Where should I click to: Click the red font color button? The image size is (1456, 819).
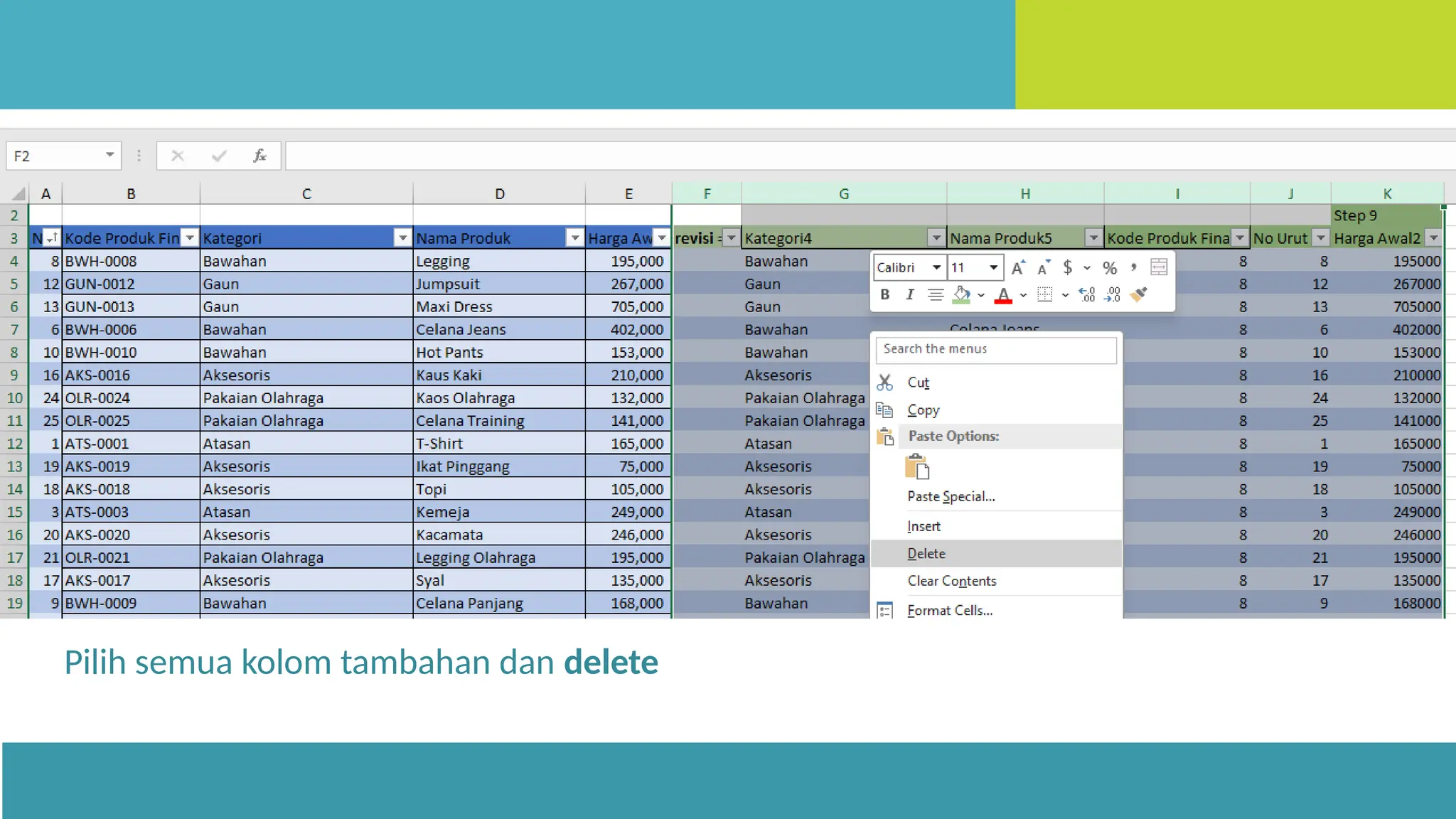pos(1003,294)
